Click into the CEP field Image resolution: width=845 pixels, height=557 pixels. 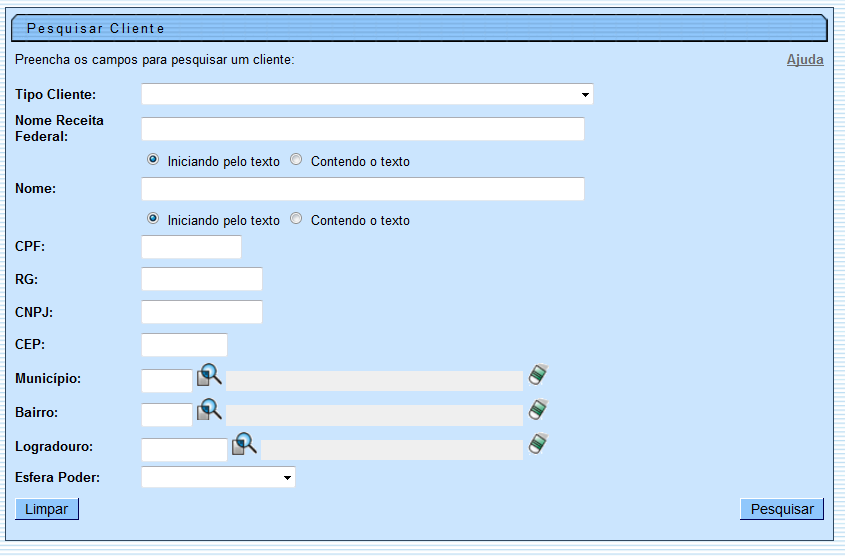[x=184, y=345]
